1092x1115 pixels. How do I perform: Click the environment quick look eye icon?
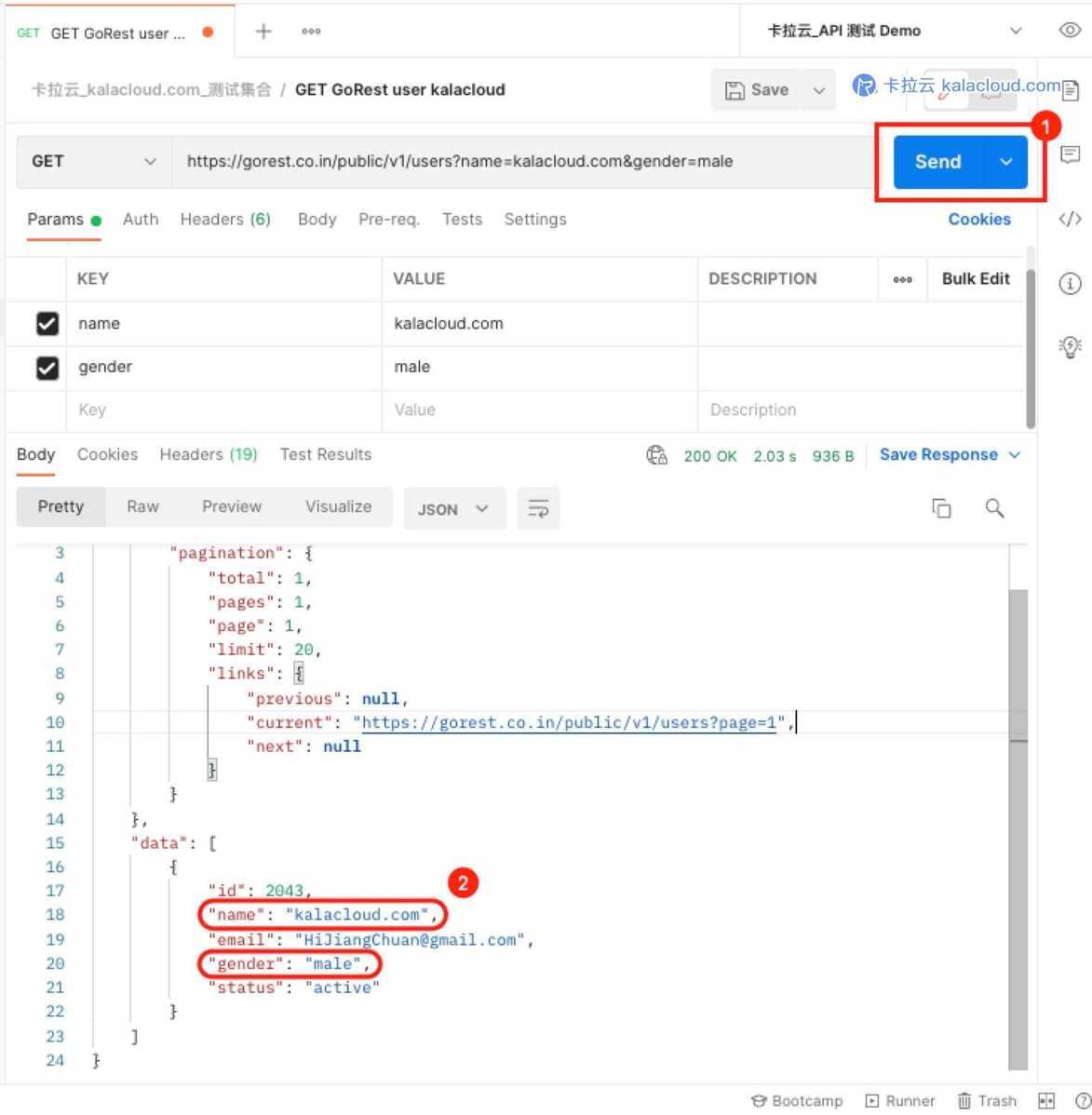[x=1070, y=30]
